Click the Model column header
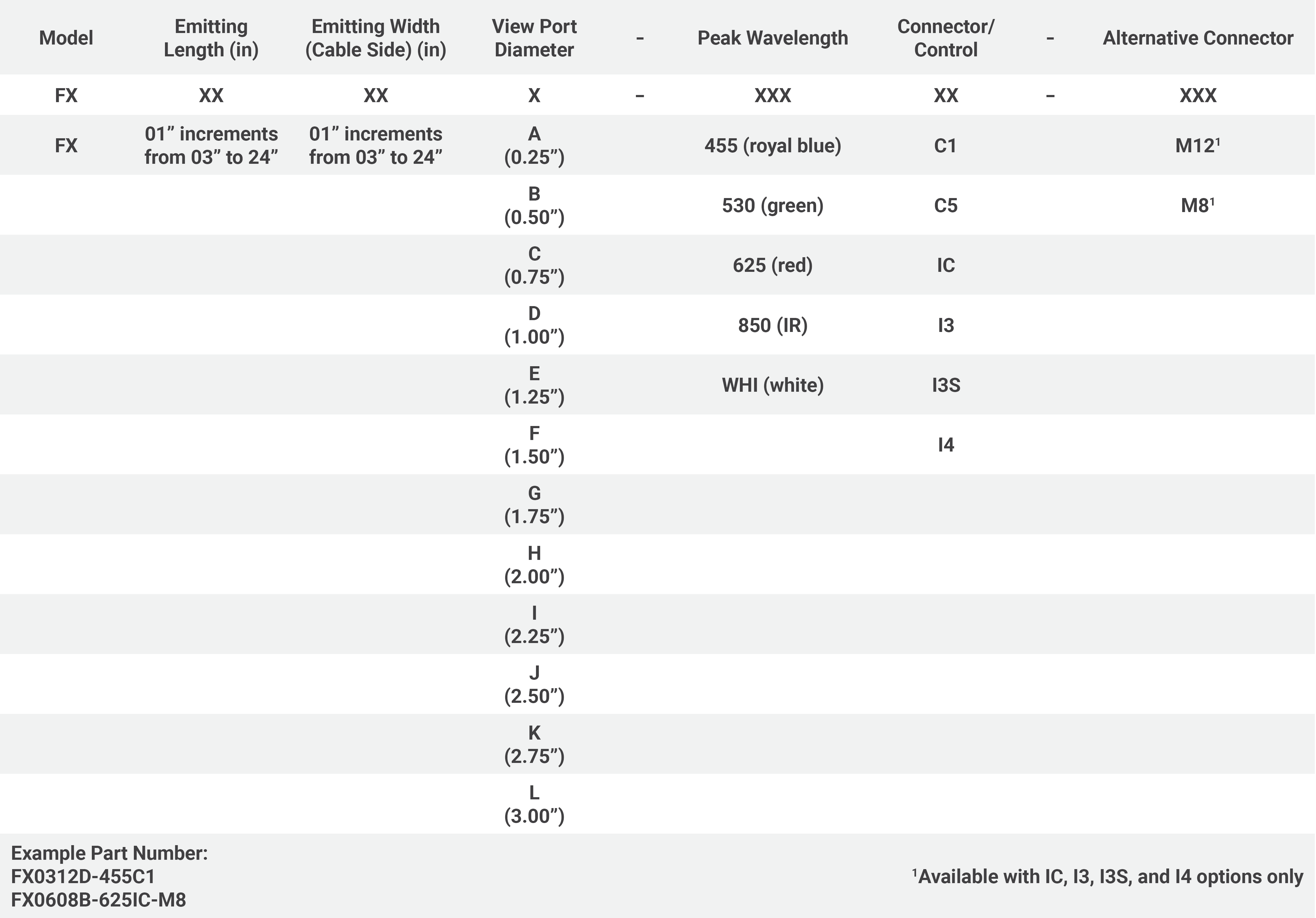The height and width of the screenshot is (918, 1316). pyautogui.click(x=66, y=38)
